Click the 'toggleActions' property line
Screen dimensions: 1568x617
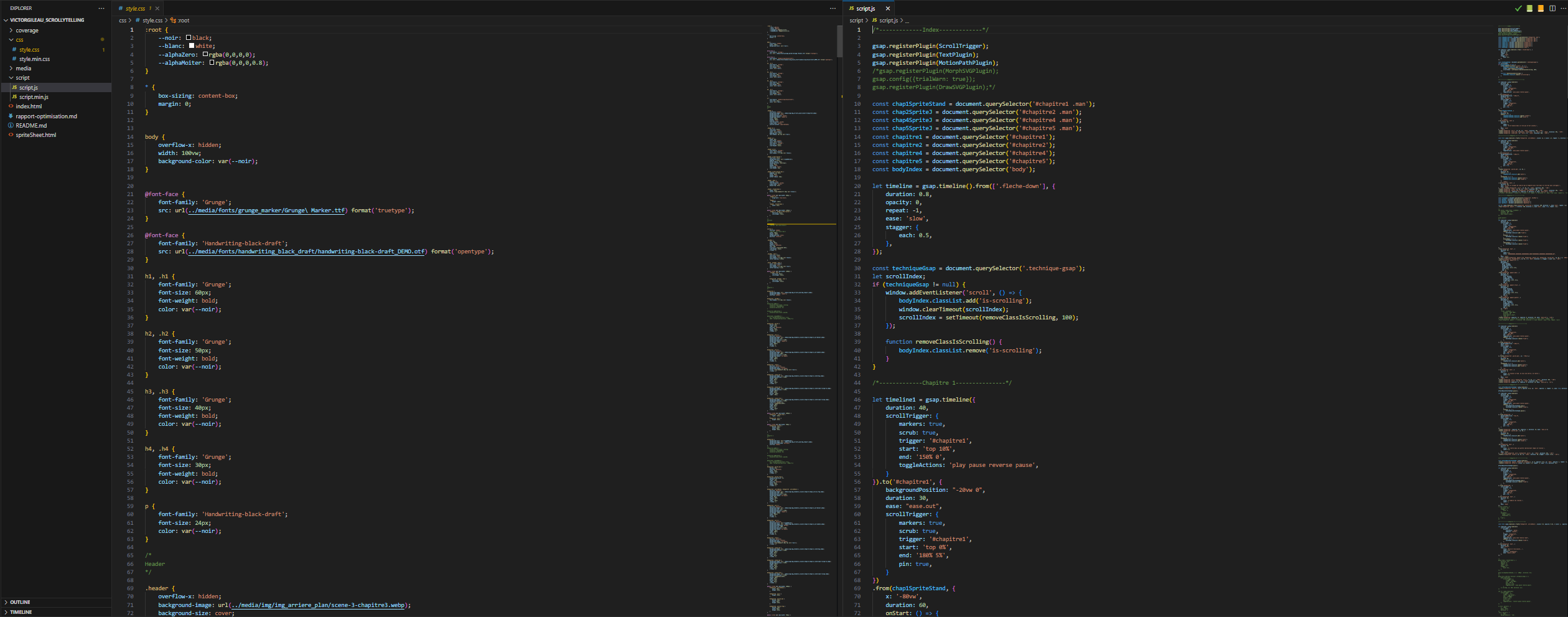coord(968,465)
